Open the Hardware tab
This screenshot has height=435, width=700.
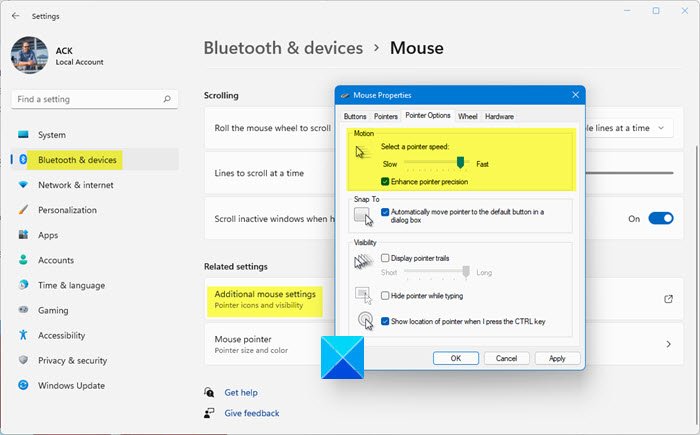499,116
